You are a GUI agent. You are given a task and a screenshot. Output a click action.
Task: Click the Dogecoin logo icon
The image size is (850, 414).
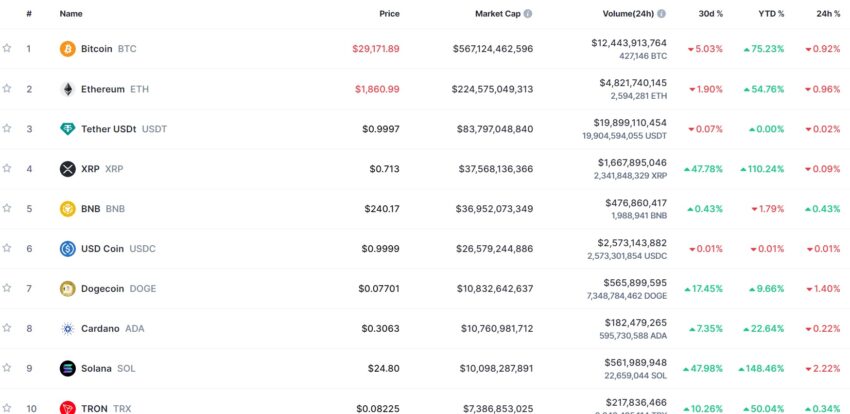[68, 289]
